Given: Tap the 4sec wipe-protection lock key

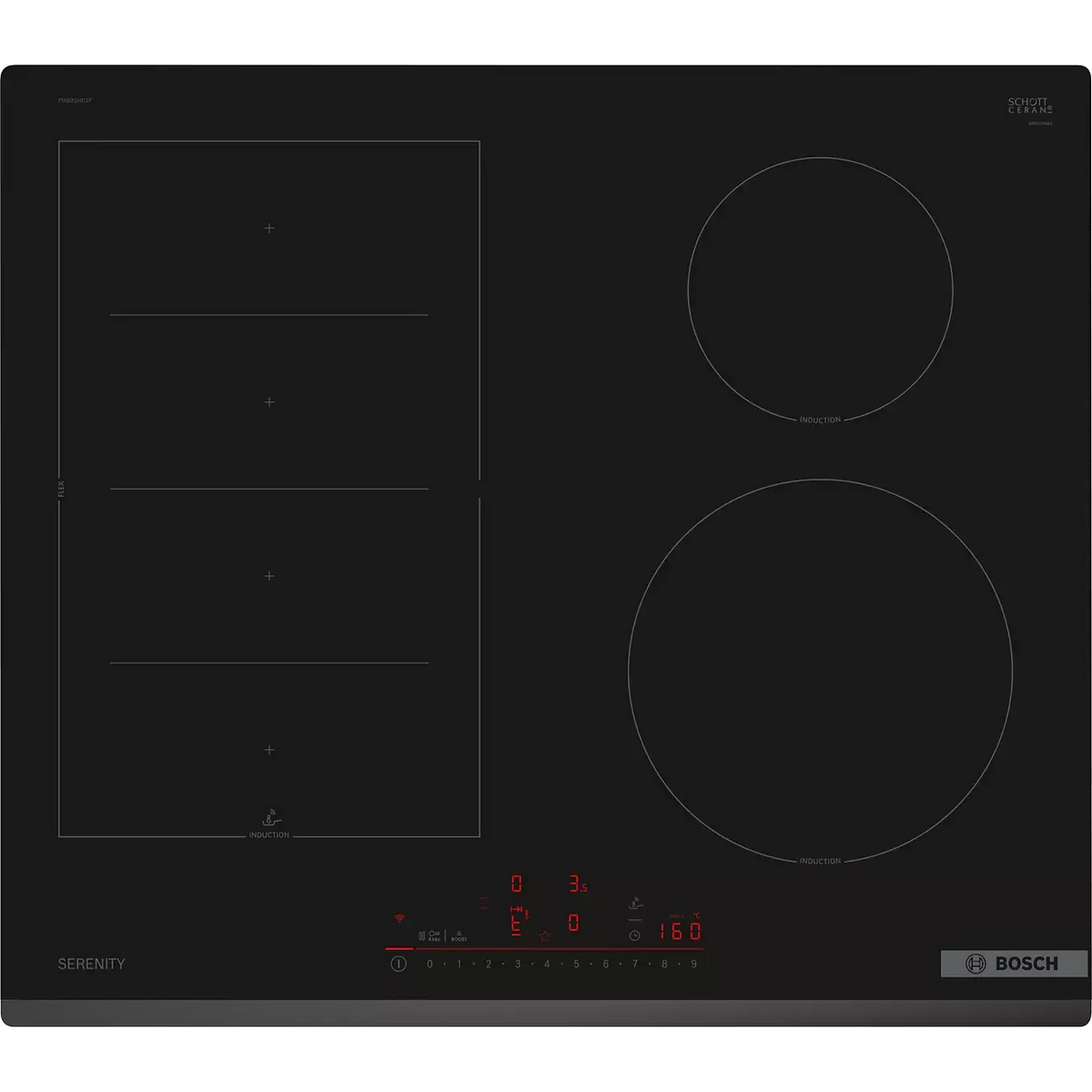Looking at the screenshot, I should tap(435, 935).
